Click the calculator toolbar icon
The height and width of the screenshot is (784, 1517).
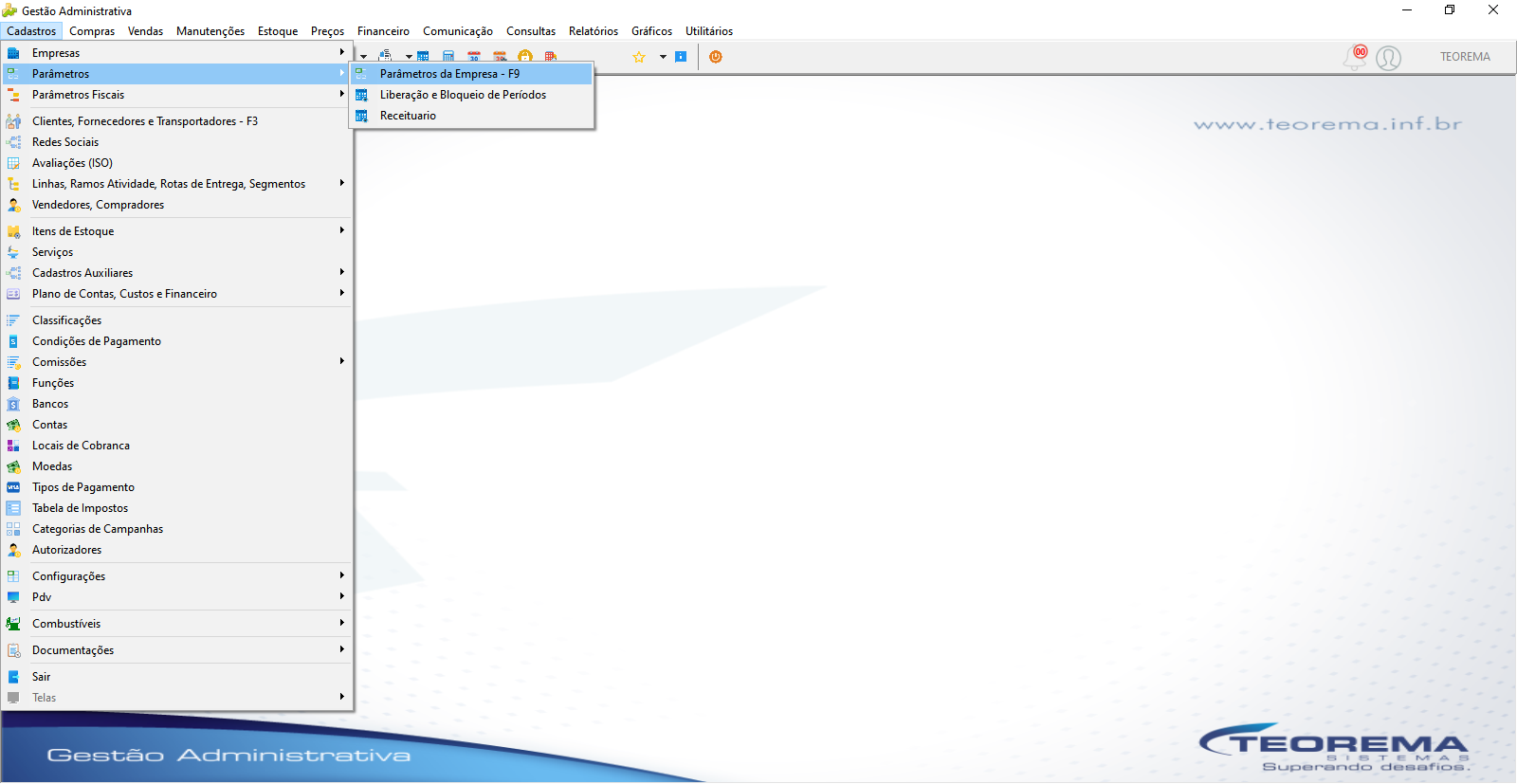click(448, 57)
